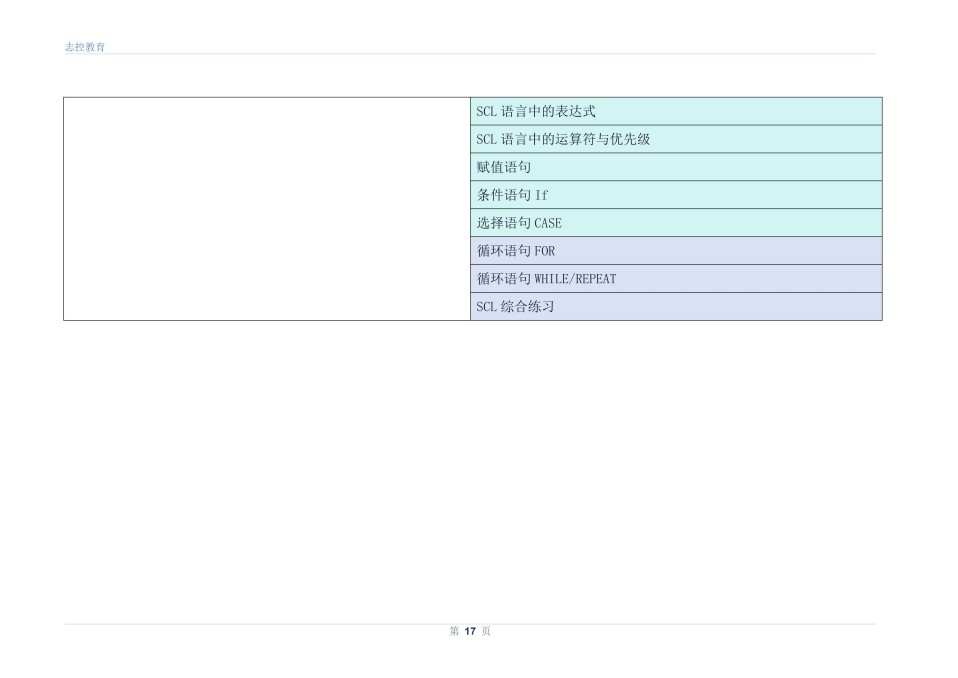Click the page number '第 17 页' footer
958x678 pixels.
[470, 631]
